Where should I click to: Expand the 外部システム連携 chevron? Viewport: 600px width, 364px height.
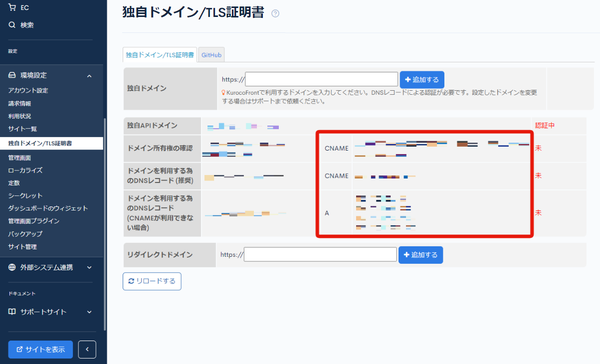point(89,268)
